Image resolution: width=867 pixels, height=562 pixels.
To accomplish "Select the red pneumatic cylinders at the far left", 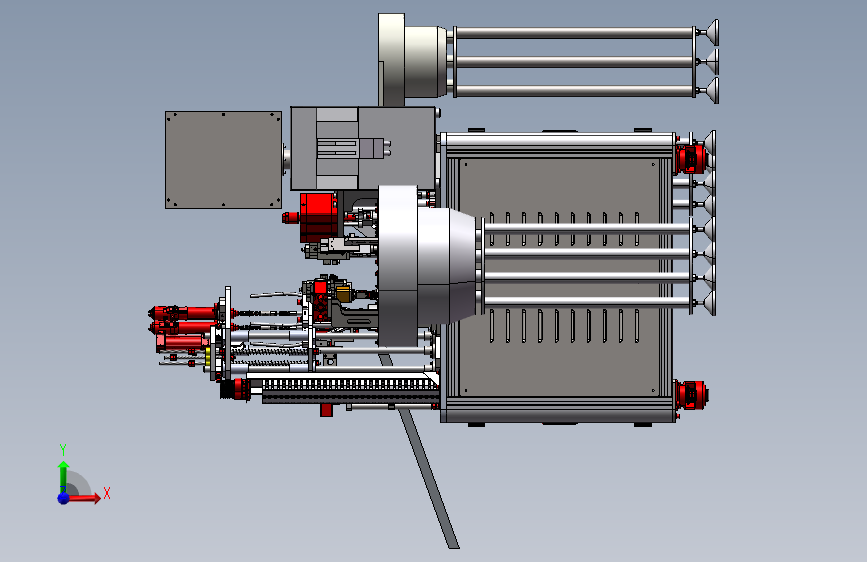I will [184, 327].
